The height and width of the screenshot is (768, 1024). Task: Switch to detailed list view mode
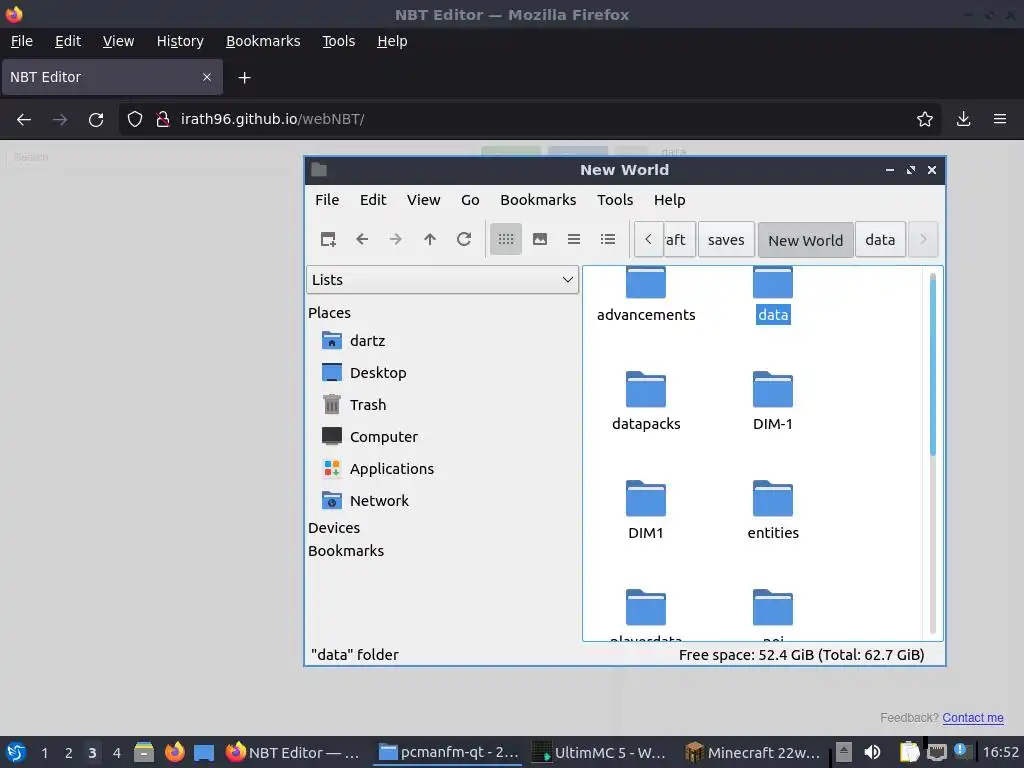(x=608, y=240)
